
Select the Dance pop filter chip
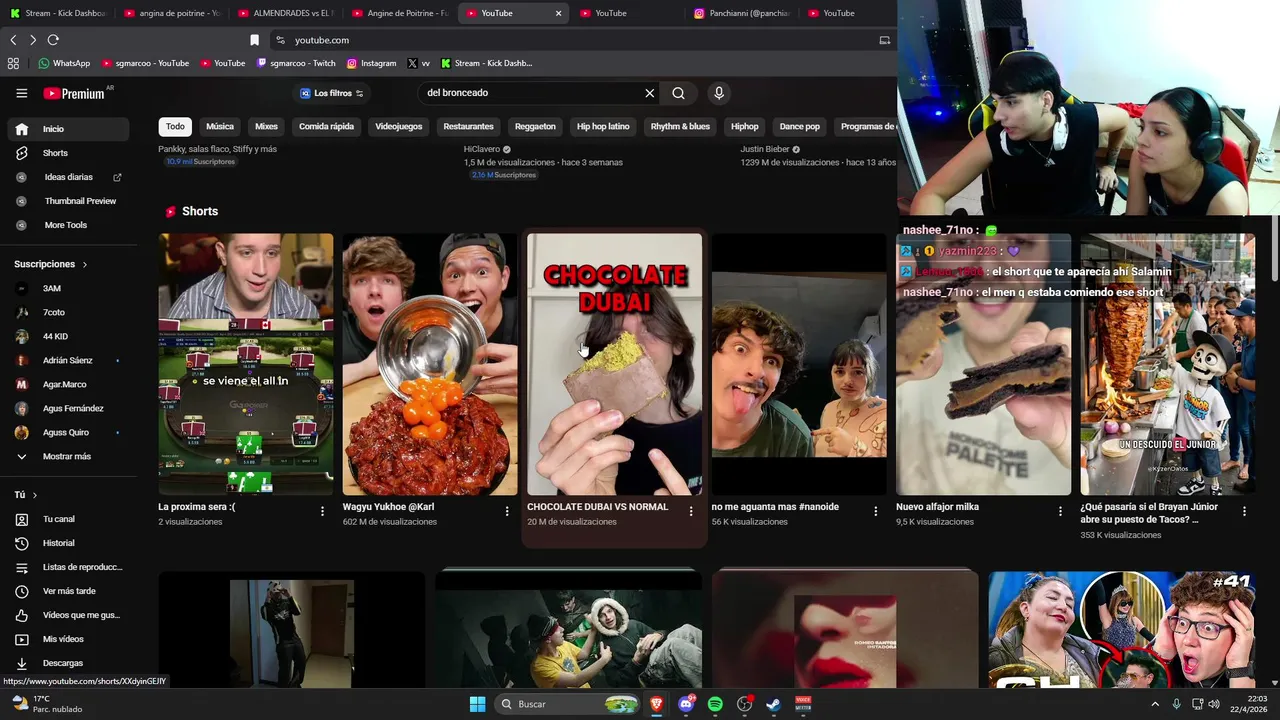tap(800, 126)
